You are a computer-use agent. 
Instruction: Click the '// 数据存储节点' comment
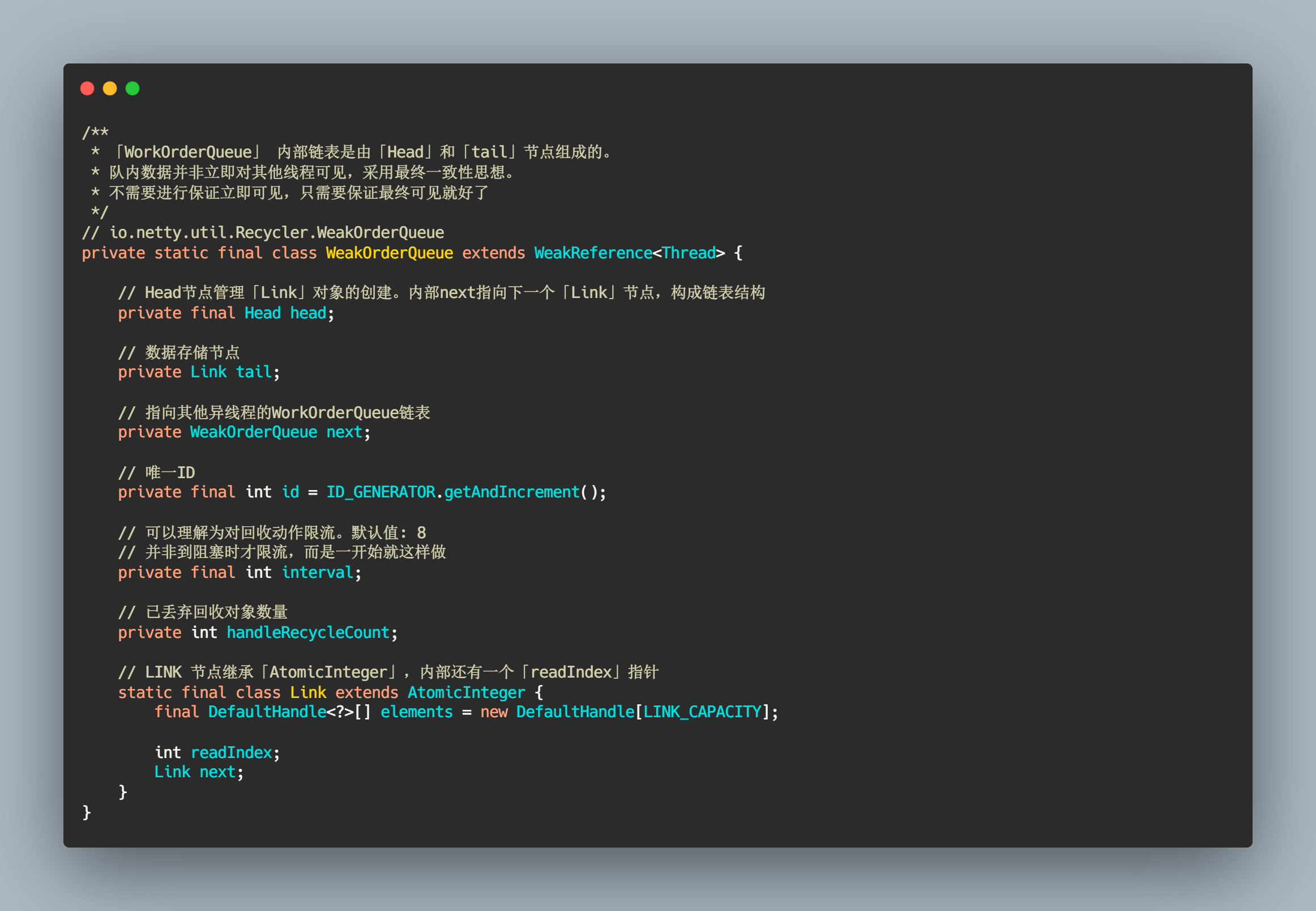pos(178,352)
